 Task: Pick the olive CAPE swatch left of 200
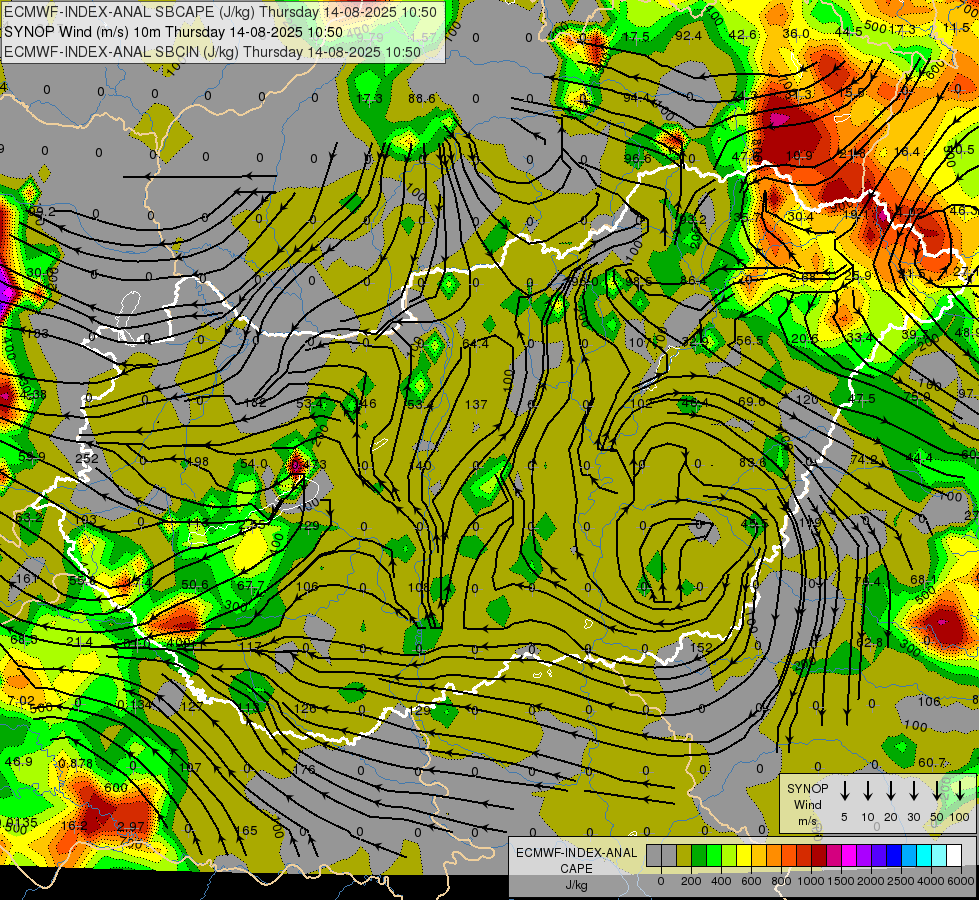(x=684, y=856)
